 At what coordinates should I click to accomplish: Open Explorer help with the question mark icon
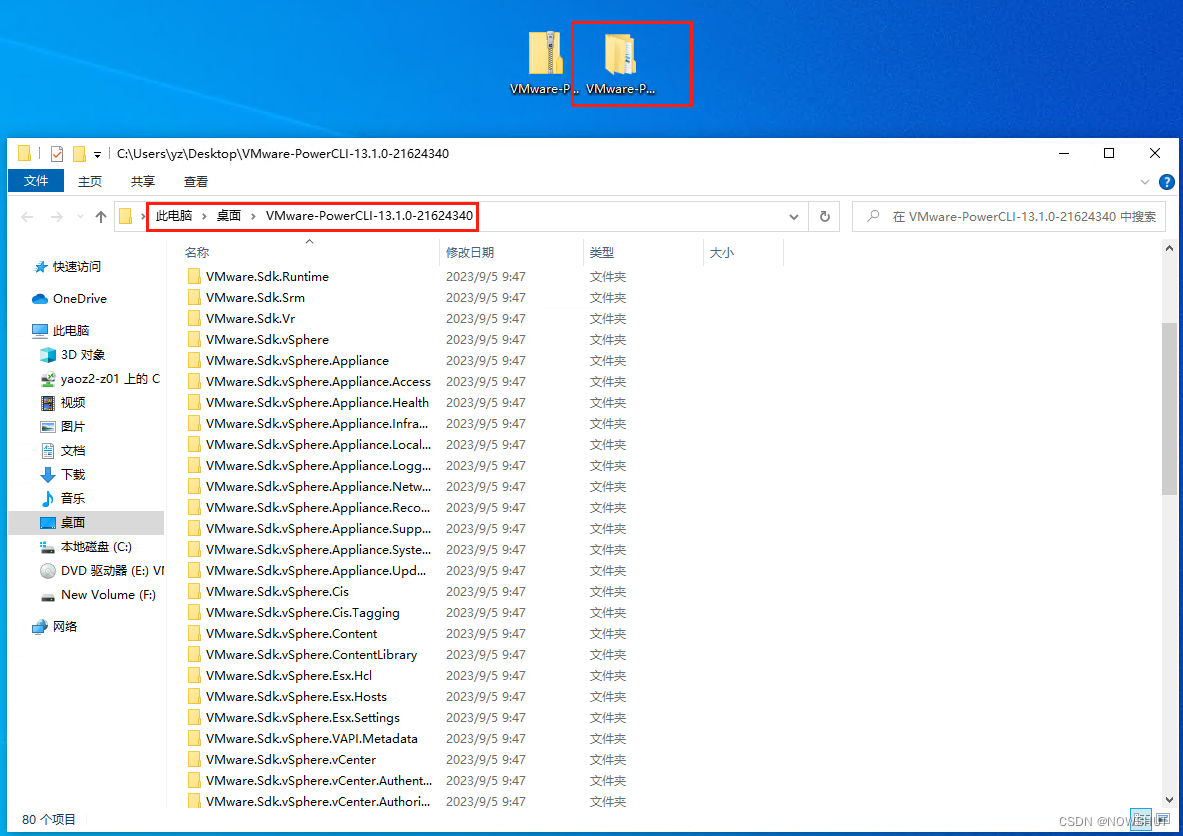(1166, 182)
